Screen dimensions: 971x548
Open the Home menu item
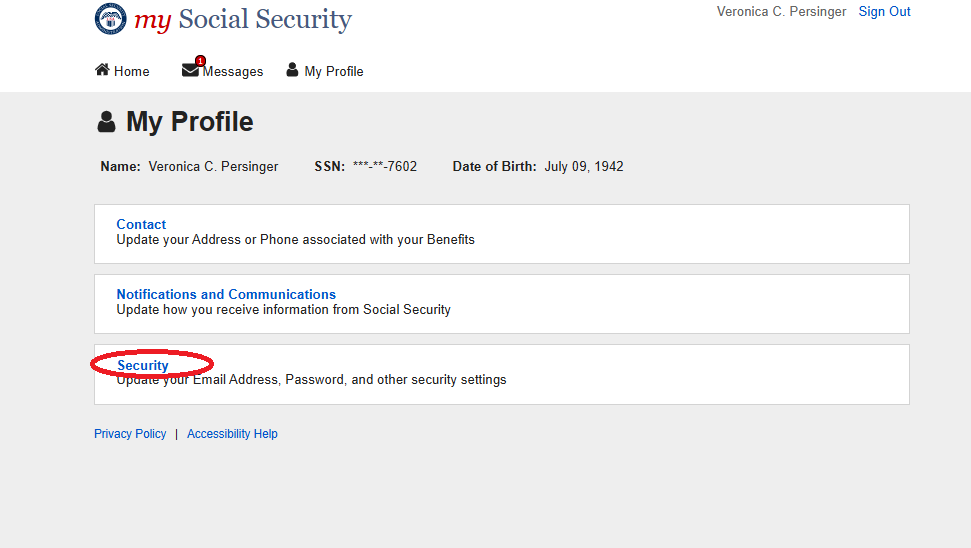coord(131,72)
